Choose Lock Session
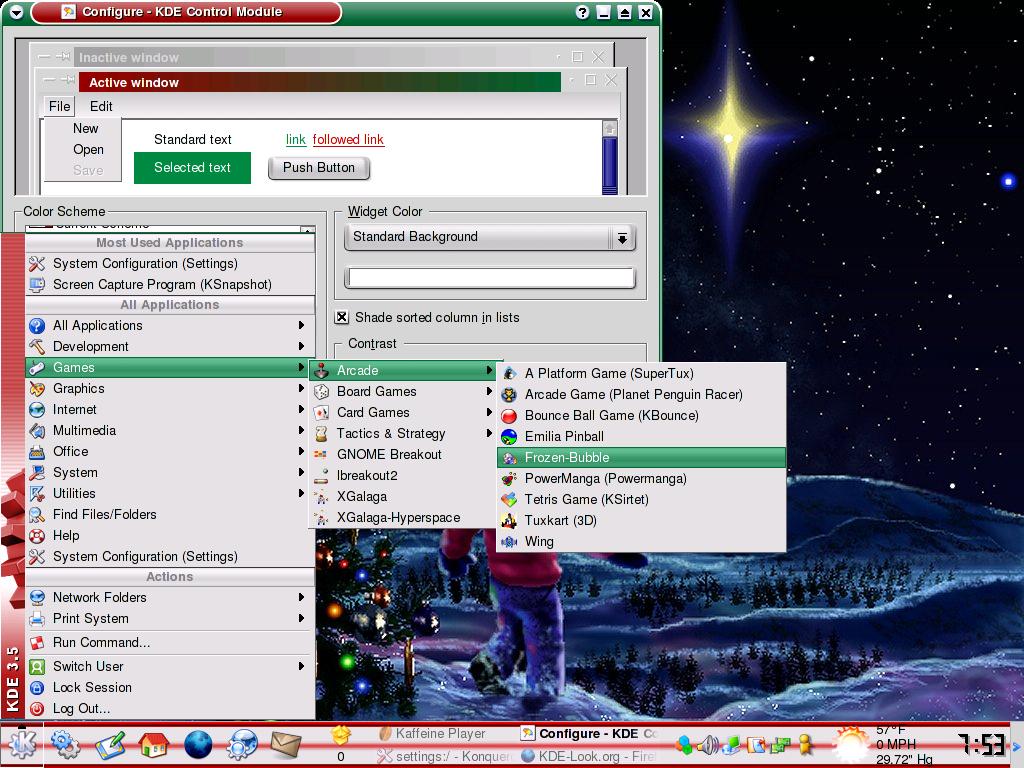This screenshot has height=768, width=1024. coord(168,688)
